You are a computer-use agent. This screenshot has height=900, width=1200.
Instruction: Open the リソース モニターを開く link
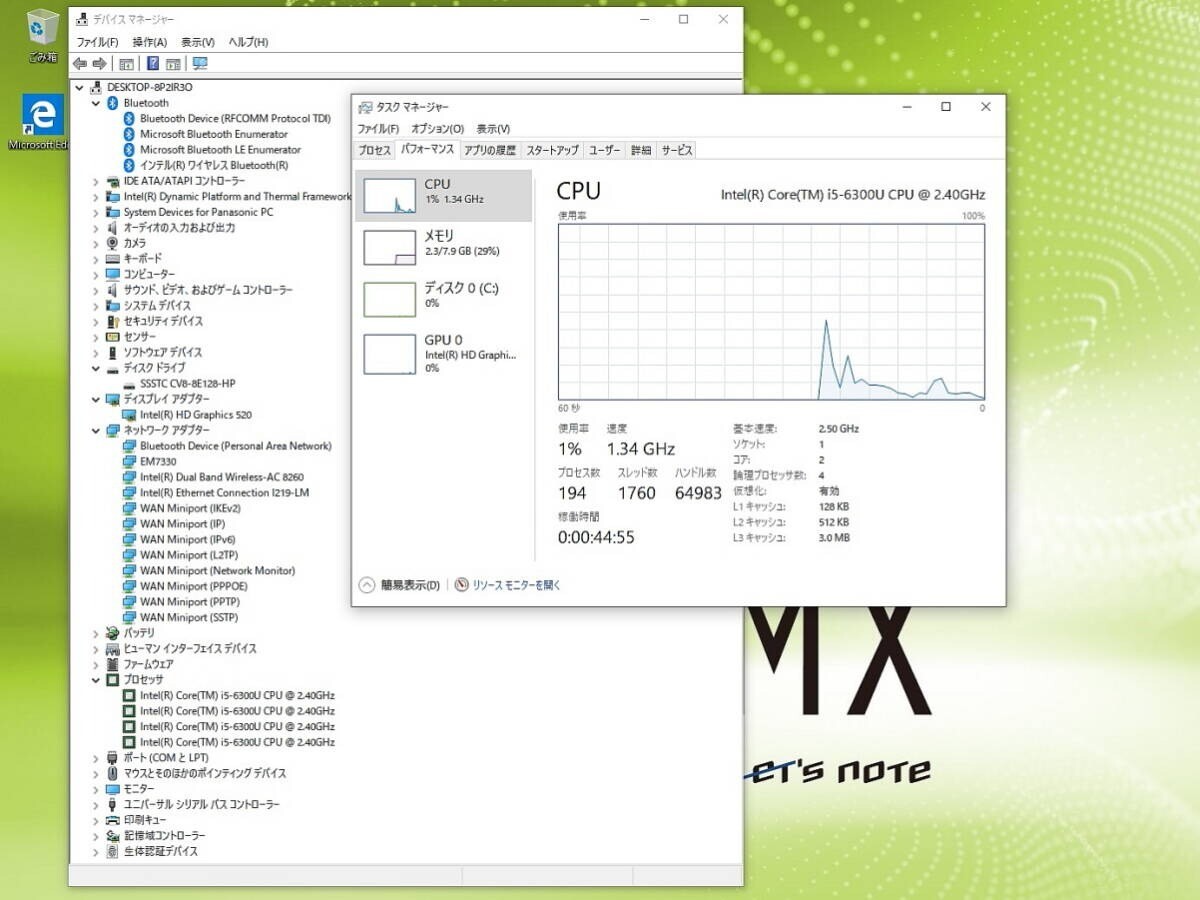tap(517, 585)
